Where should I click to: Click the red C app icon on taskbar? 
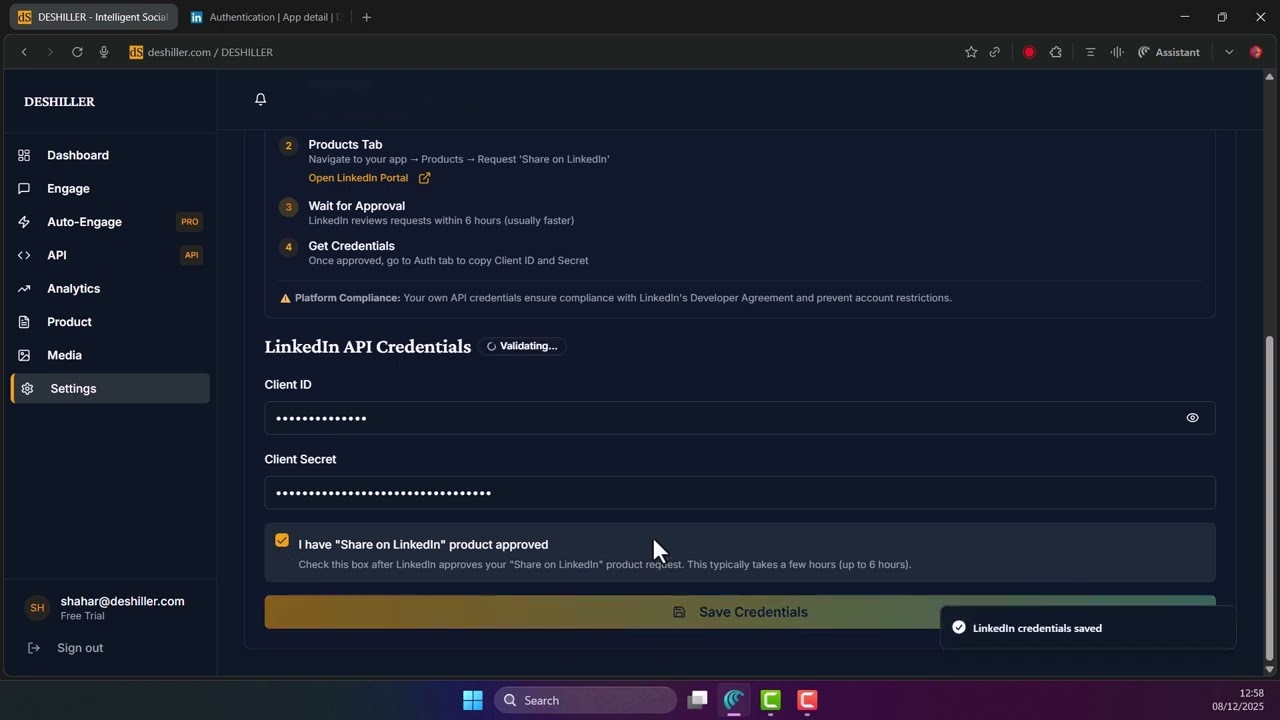point(807,700)
